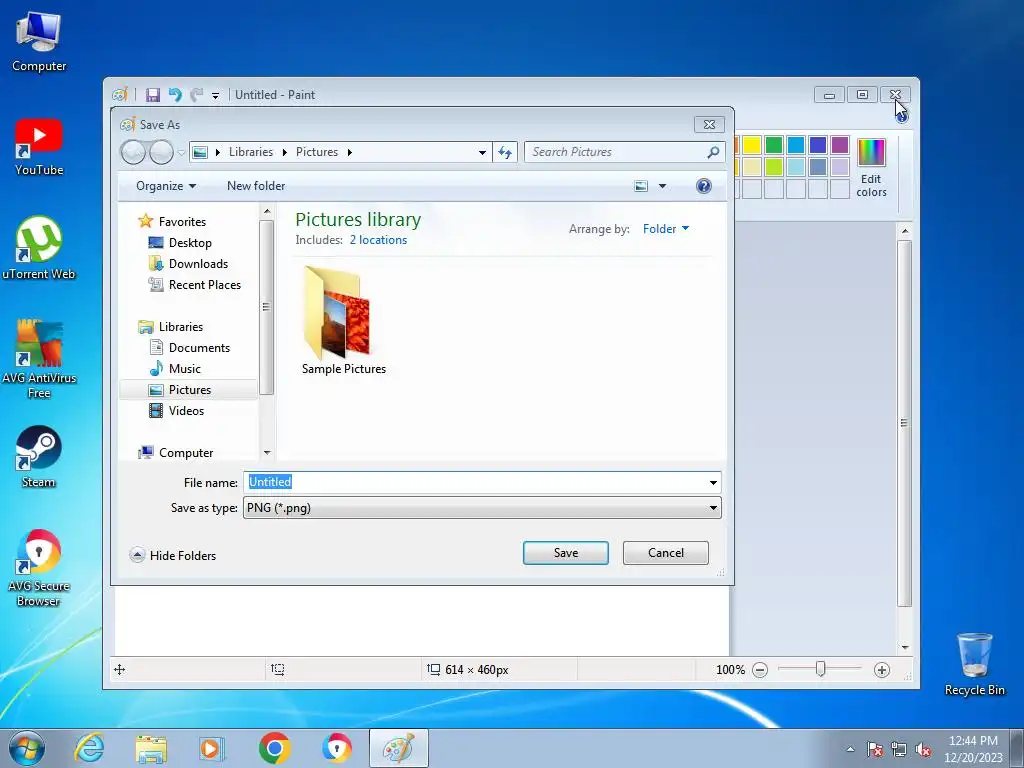
Task: Select Videos library in navigation pane
Action: pos(186,411)
